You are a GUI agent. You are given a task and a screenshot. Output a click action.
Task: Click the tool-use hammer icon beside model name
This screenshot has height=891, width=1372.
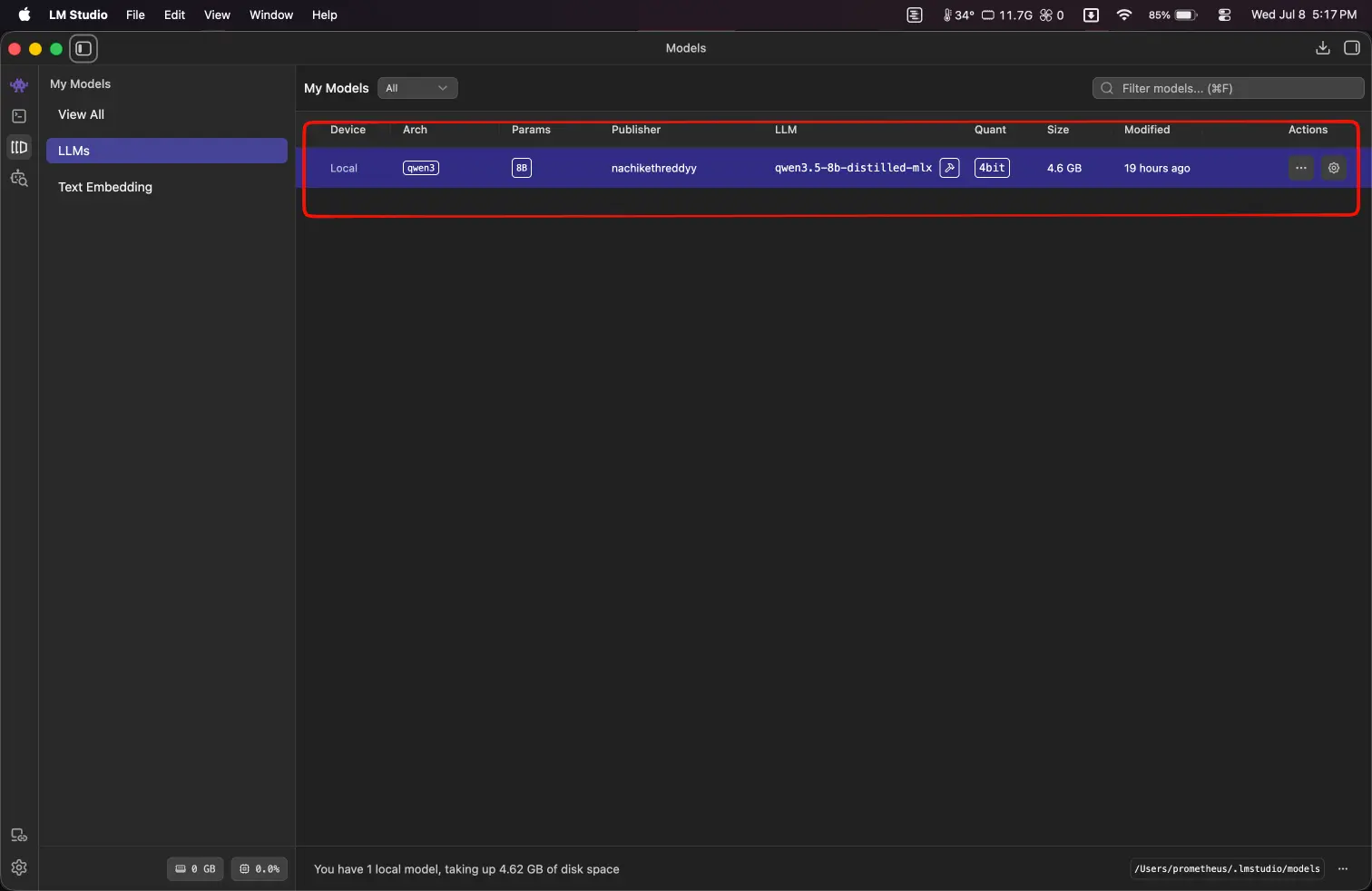[949, 168]
